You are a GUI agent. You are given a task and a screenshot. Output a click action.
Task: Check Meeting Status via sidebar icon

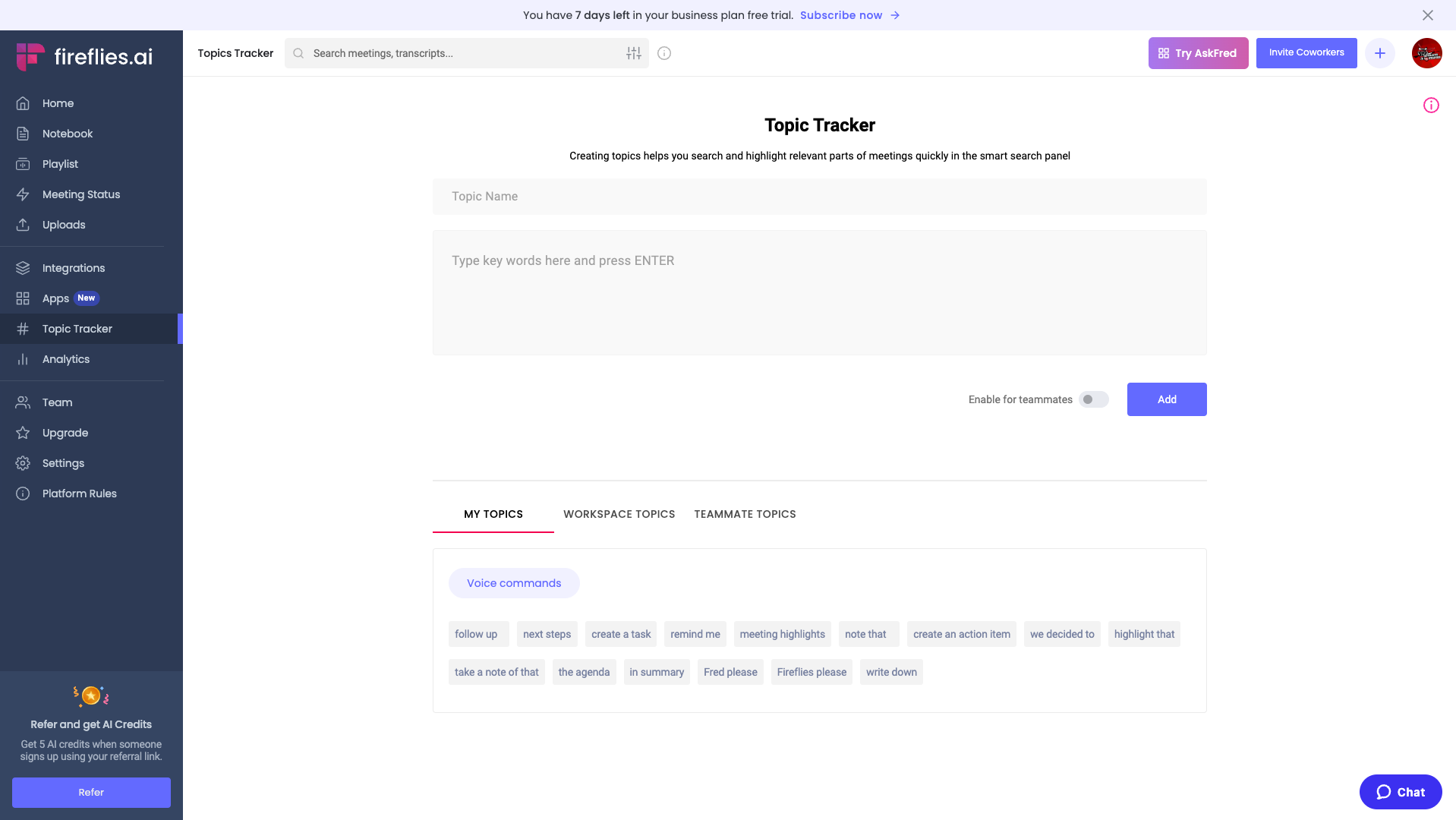23,194
